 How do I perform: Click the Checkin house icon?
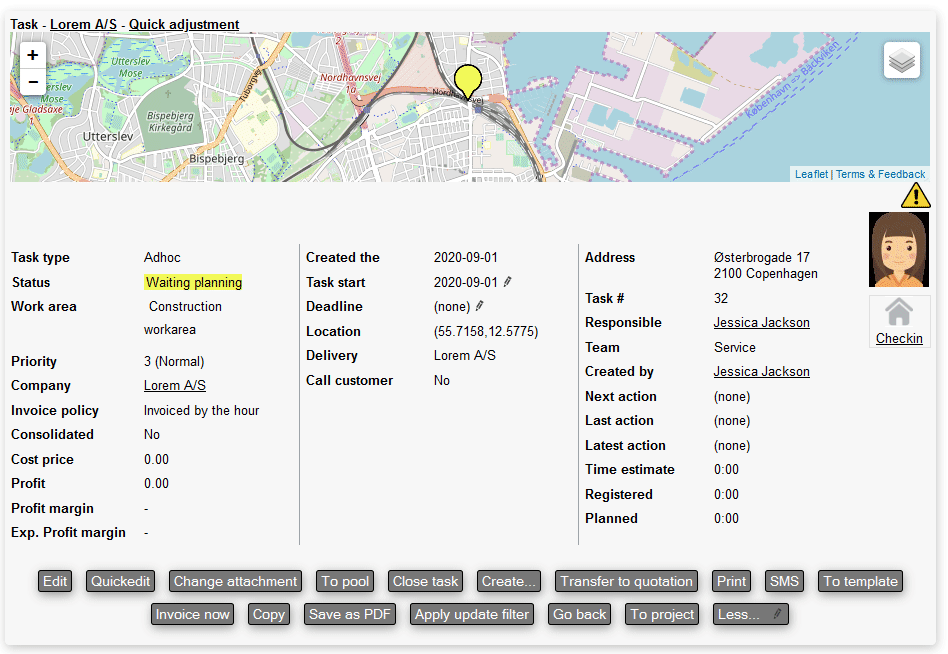click(899, 313)
